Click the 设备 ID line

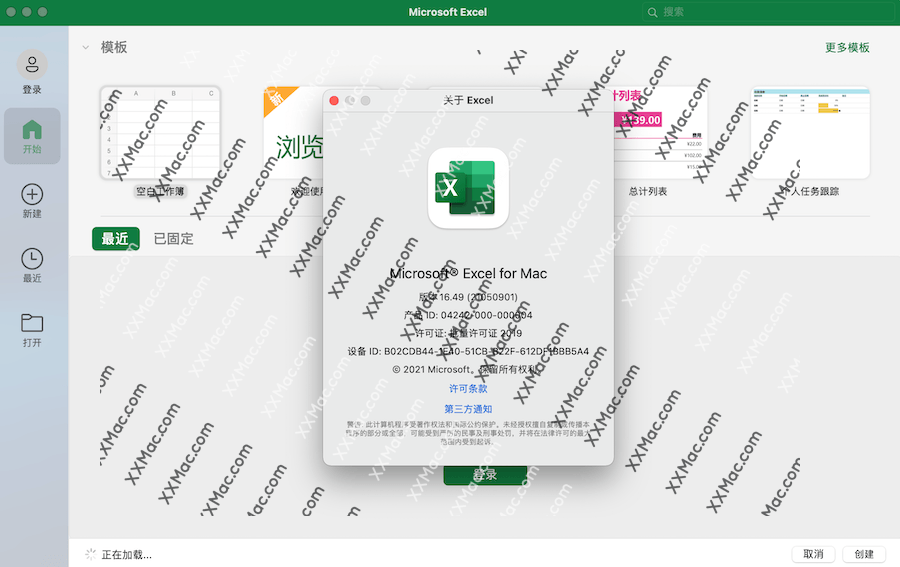click(468, 351)
